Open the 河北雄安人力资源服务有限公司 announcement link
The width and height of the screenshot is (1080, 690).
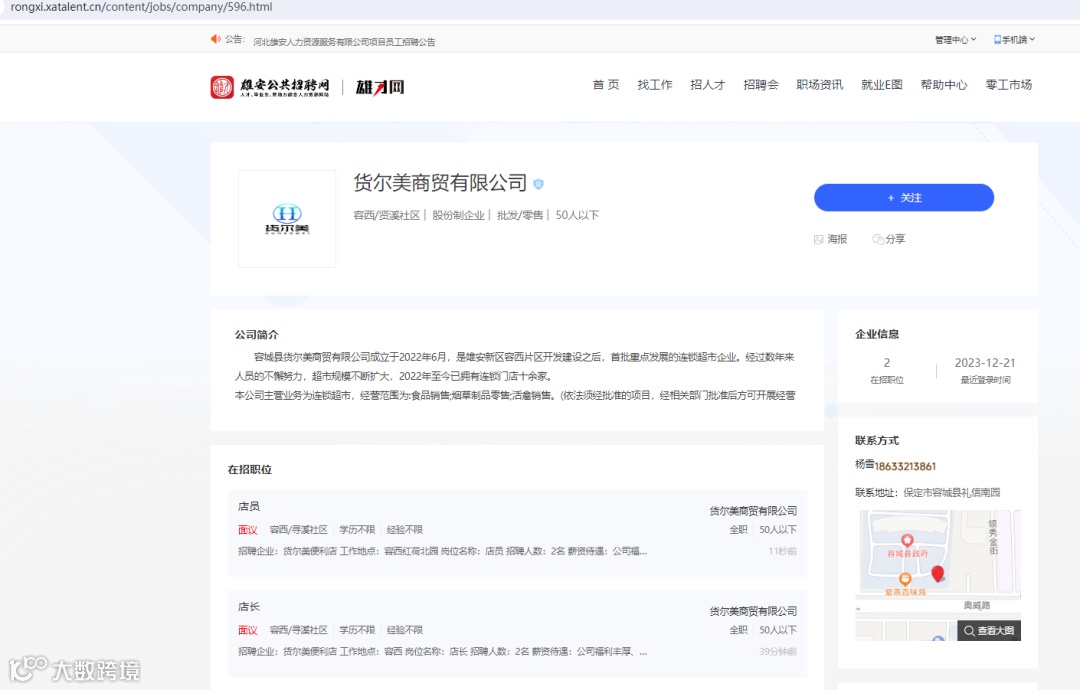click(344, 42)
